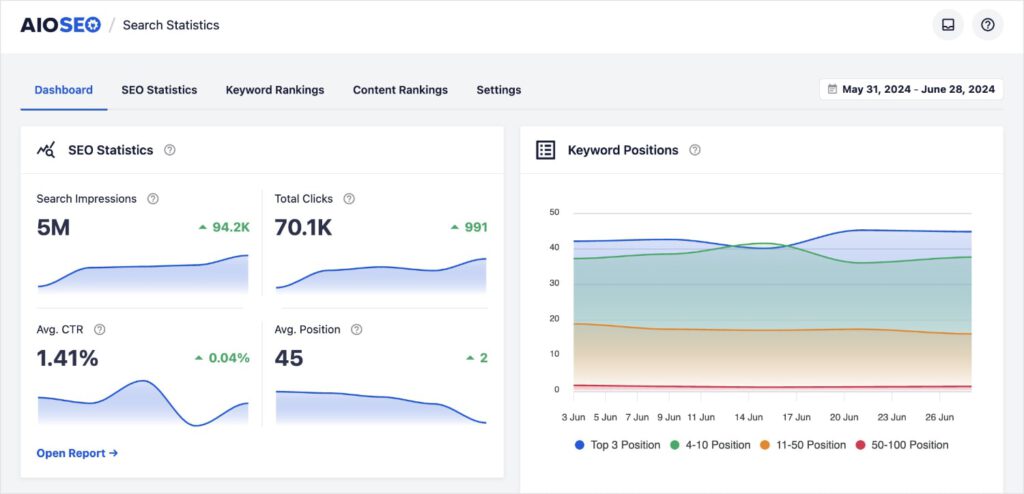The height and width of the screenshot is (494, 1024).
Task: Toggle Top 3 Position legend series
Action: pyautogui.click(x=617, y=445)
